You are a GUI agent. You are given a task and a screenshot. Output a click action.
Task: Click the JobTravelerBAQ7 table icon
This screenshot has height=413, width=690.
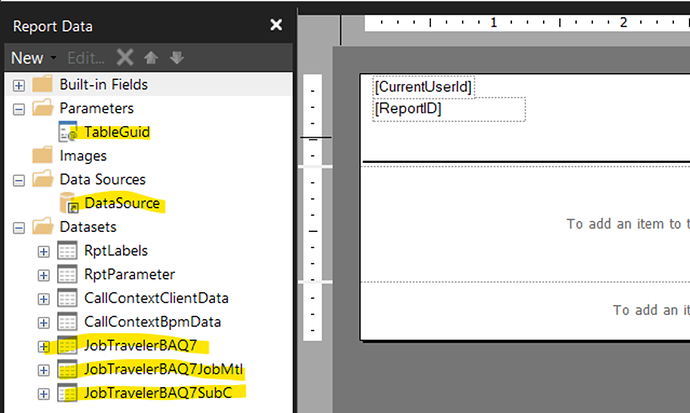(x=67, y=346)
